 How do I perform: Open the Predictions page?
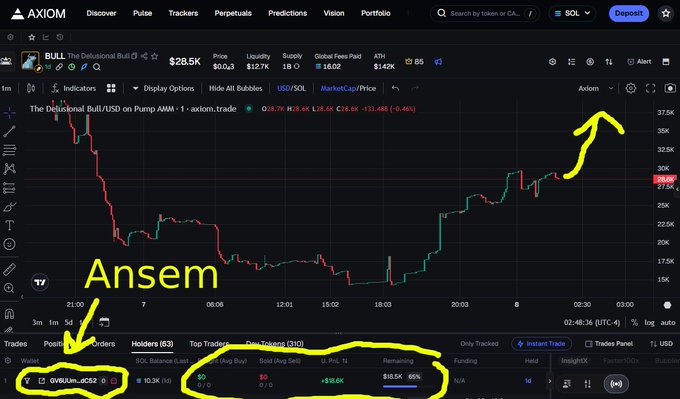[x=288, y=13]
